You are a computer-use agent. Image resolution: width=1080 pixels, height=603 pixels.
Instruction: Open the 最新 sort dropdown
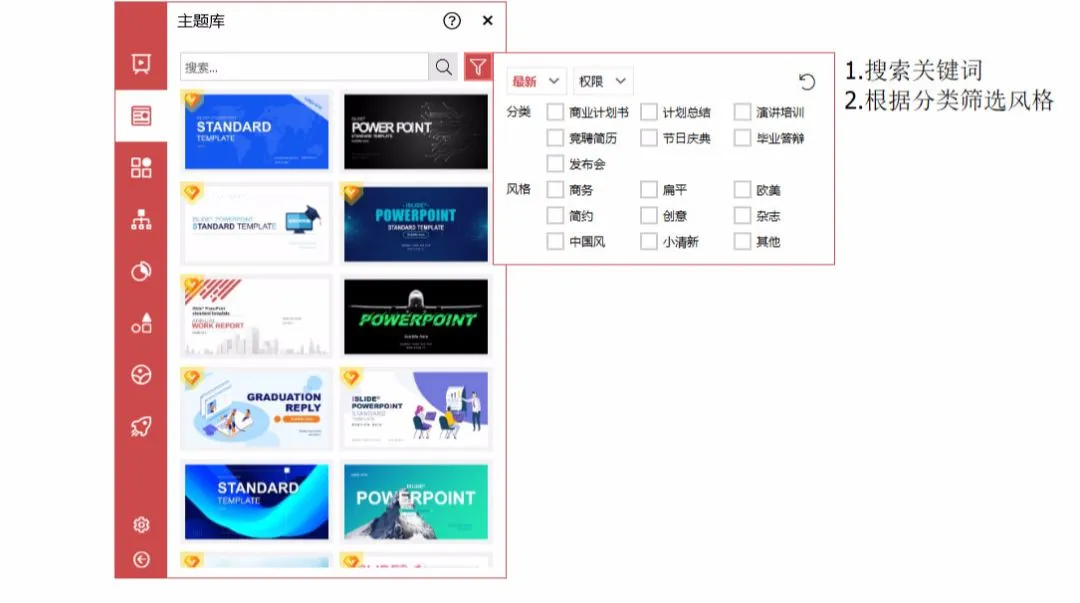pos(537,81)
